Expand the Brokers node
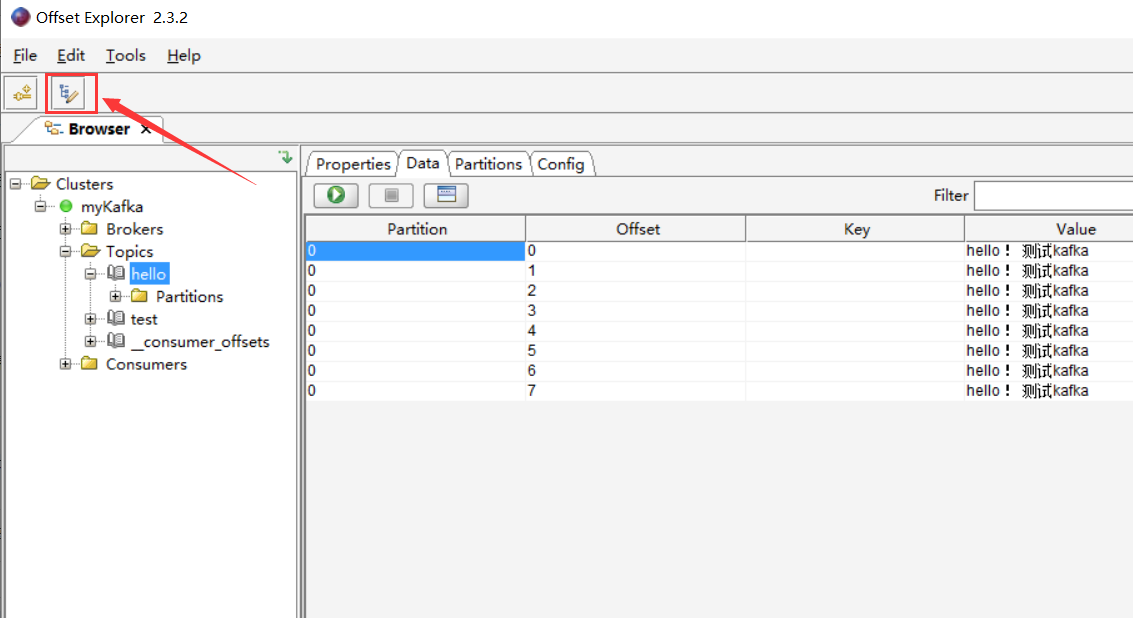Image resolution: width=1133 pixels, height=618 pixels. coord(65,229)
